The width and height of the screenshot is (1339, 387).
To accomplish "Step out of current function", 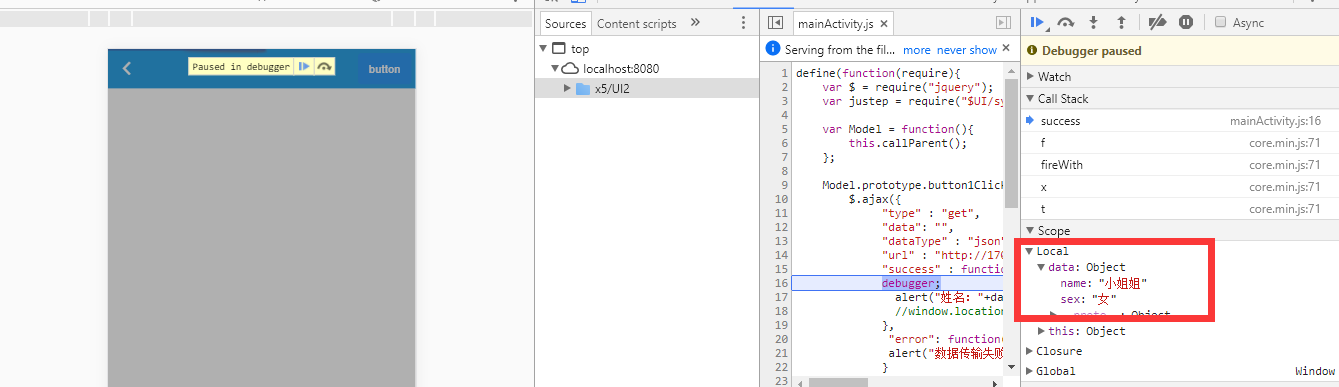I will tap(1121, 22).
